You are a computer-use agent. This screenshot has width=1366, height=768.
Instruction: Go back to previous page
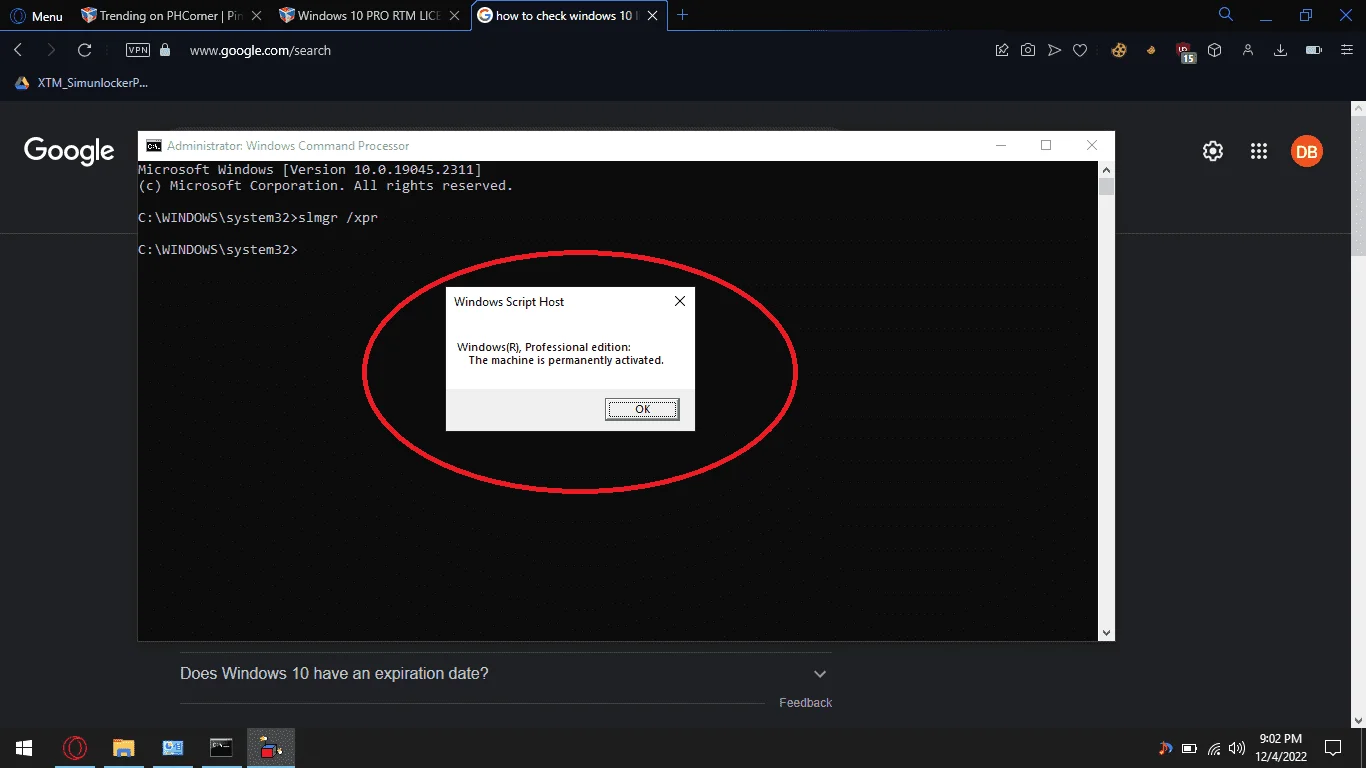tap(18, 50)
